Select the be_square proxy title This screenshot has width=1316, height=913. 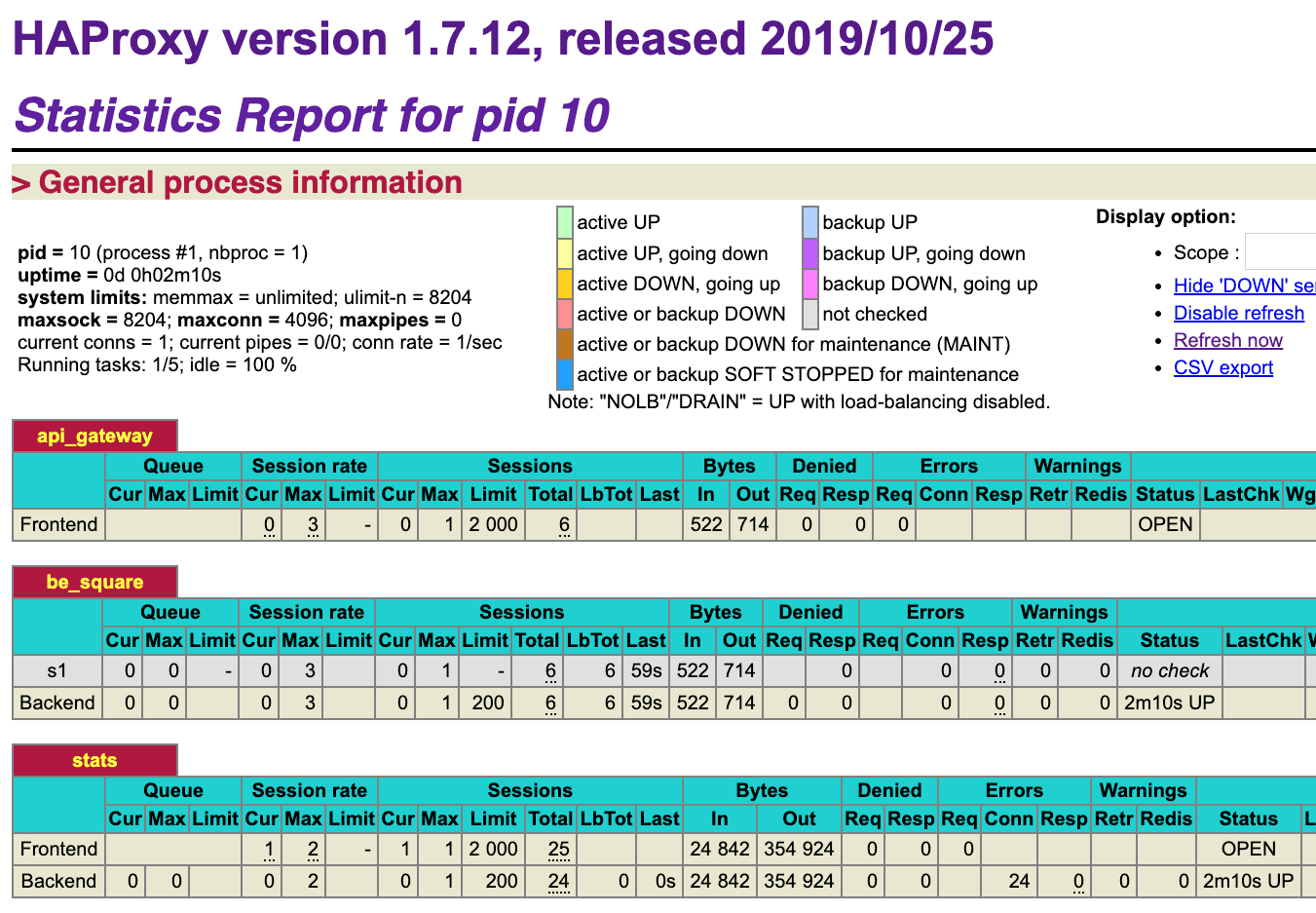(94, 582)
